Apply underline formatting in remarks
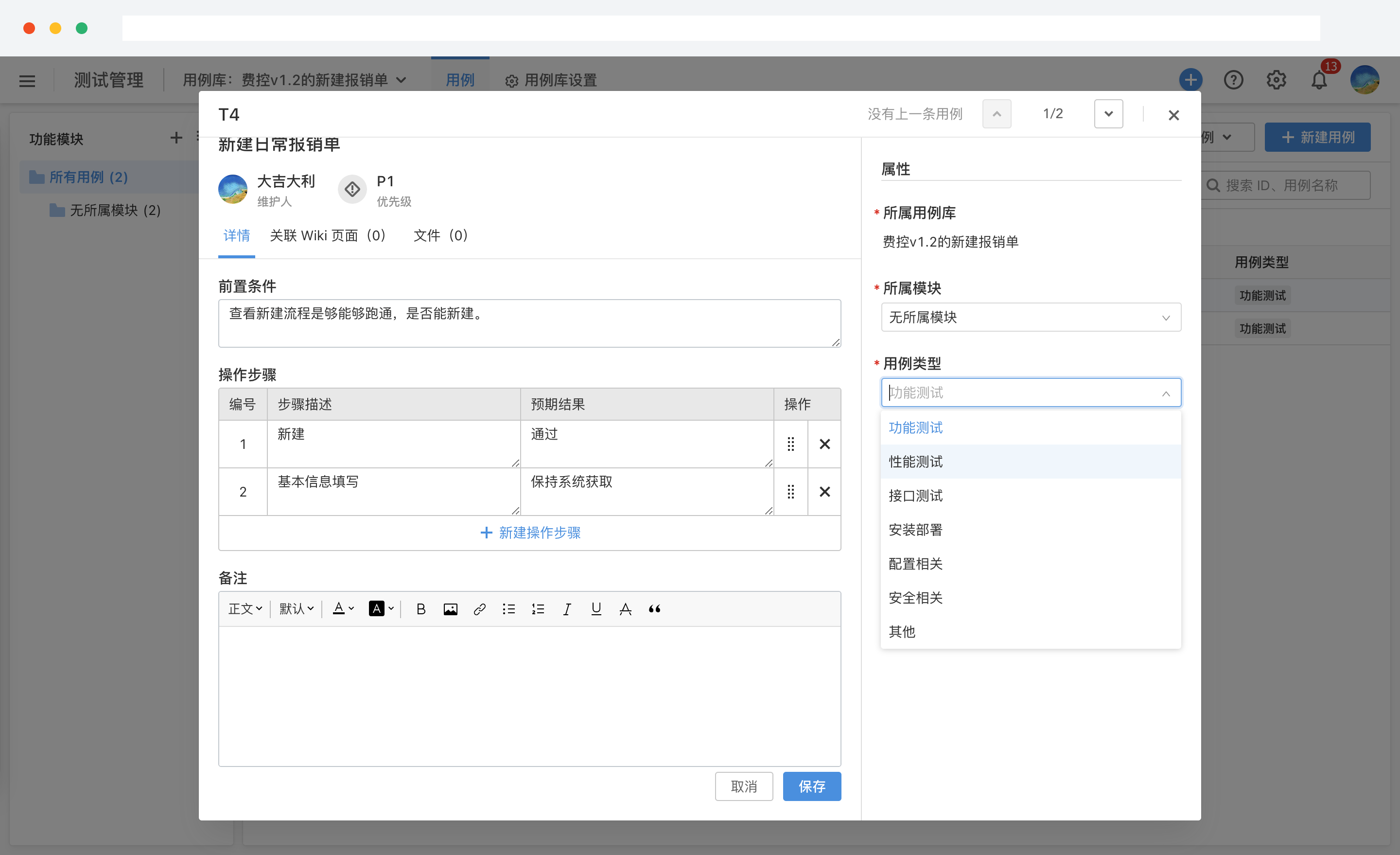Screen dimensions: 1400x855 pyautogui.click(x=595, y=608)
